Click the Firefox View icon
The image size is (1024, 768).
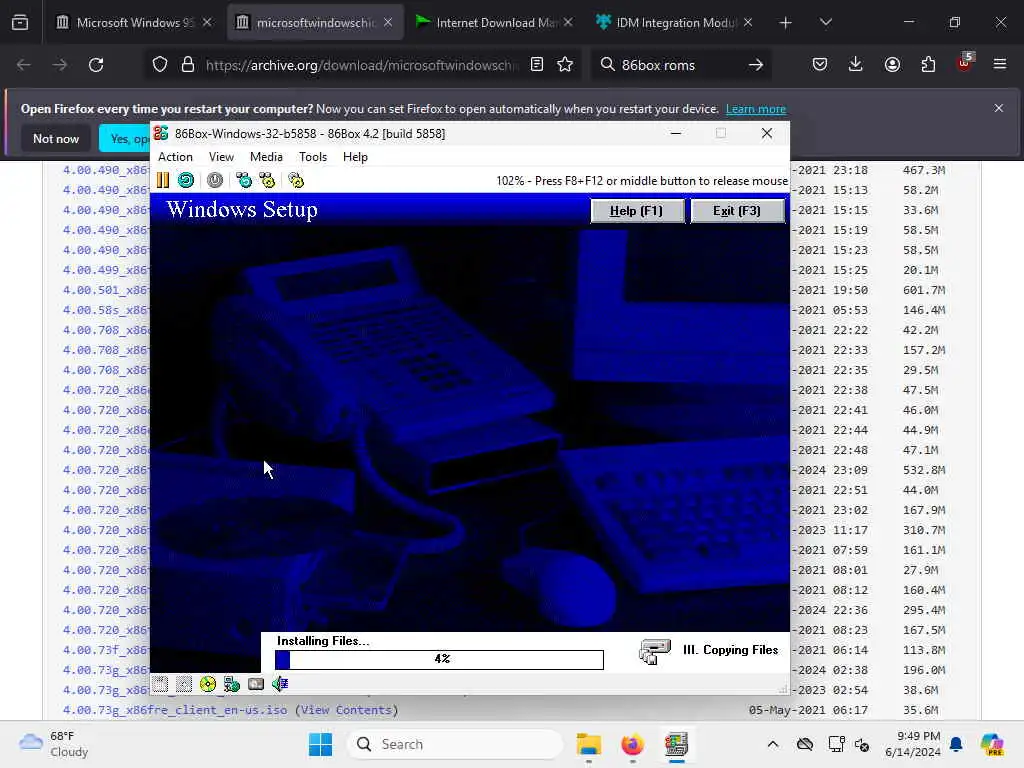[20, 23]
